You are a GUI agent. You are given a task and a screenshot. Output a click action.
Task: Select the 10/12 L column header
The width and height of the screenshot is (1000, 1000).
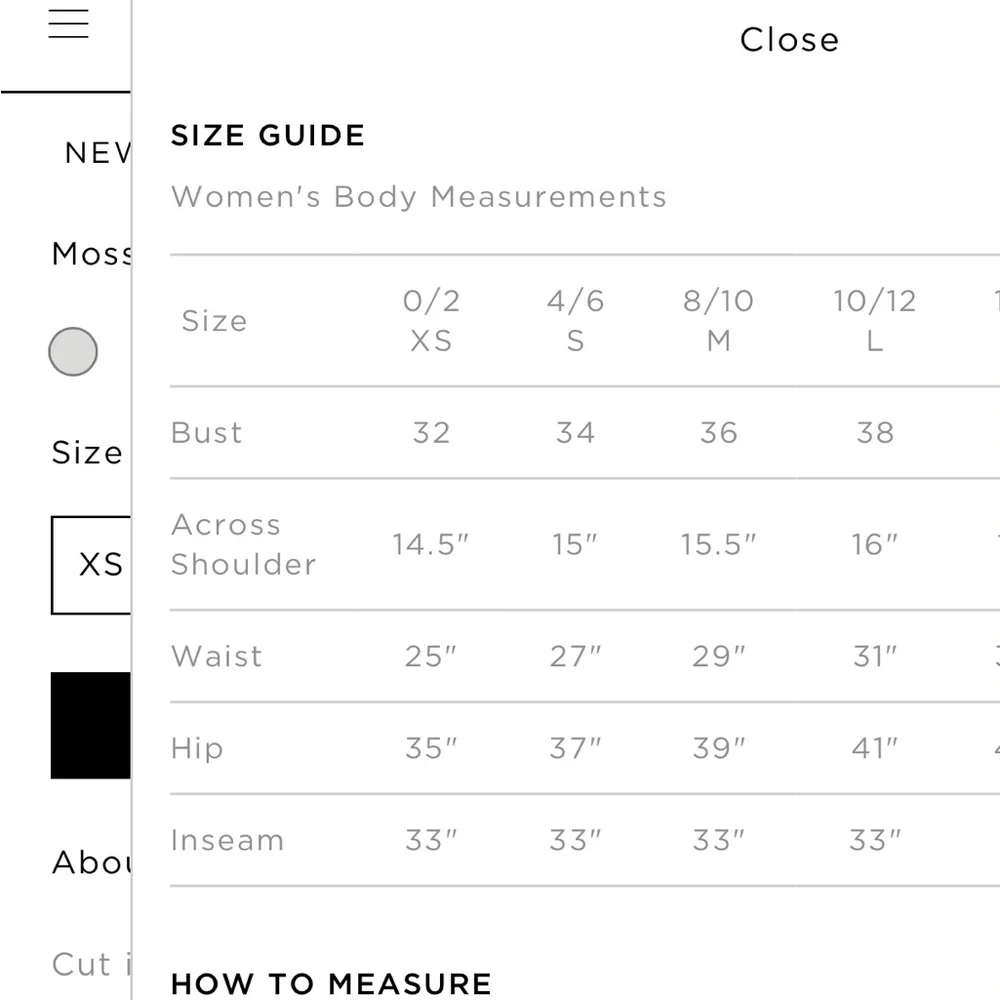[x=874, y=321]
